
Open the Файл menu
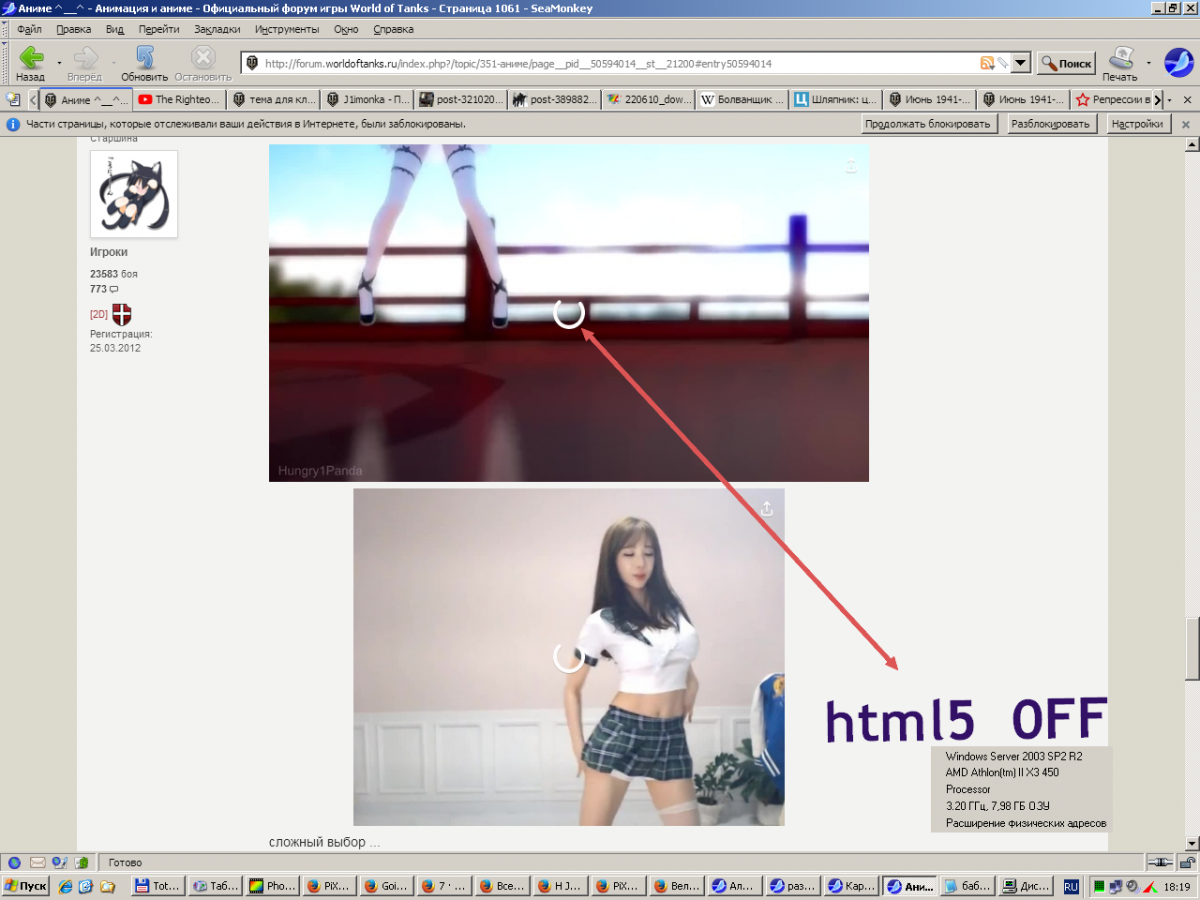click(29, 29)
